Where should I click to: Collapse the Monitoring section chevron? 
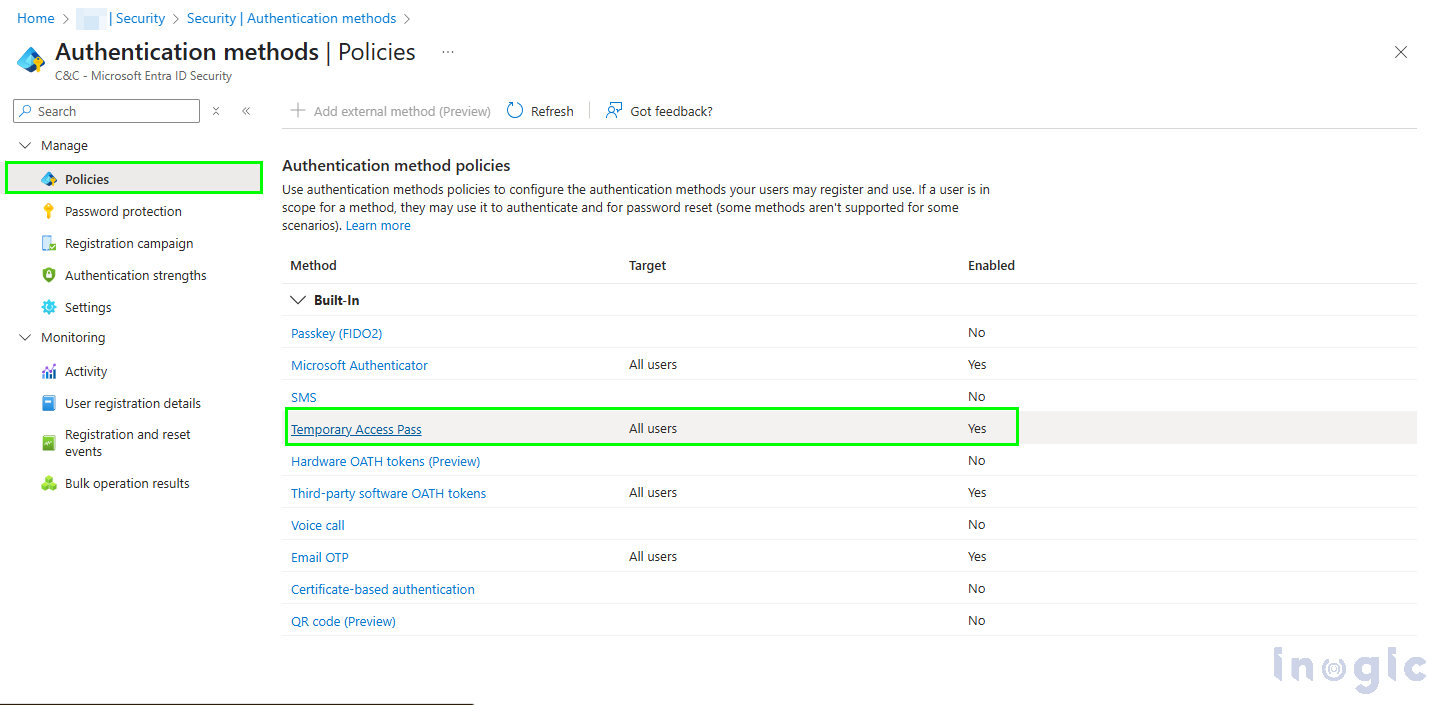tap(26, 338)
